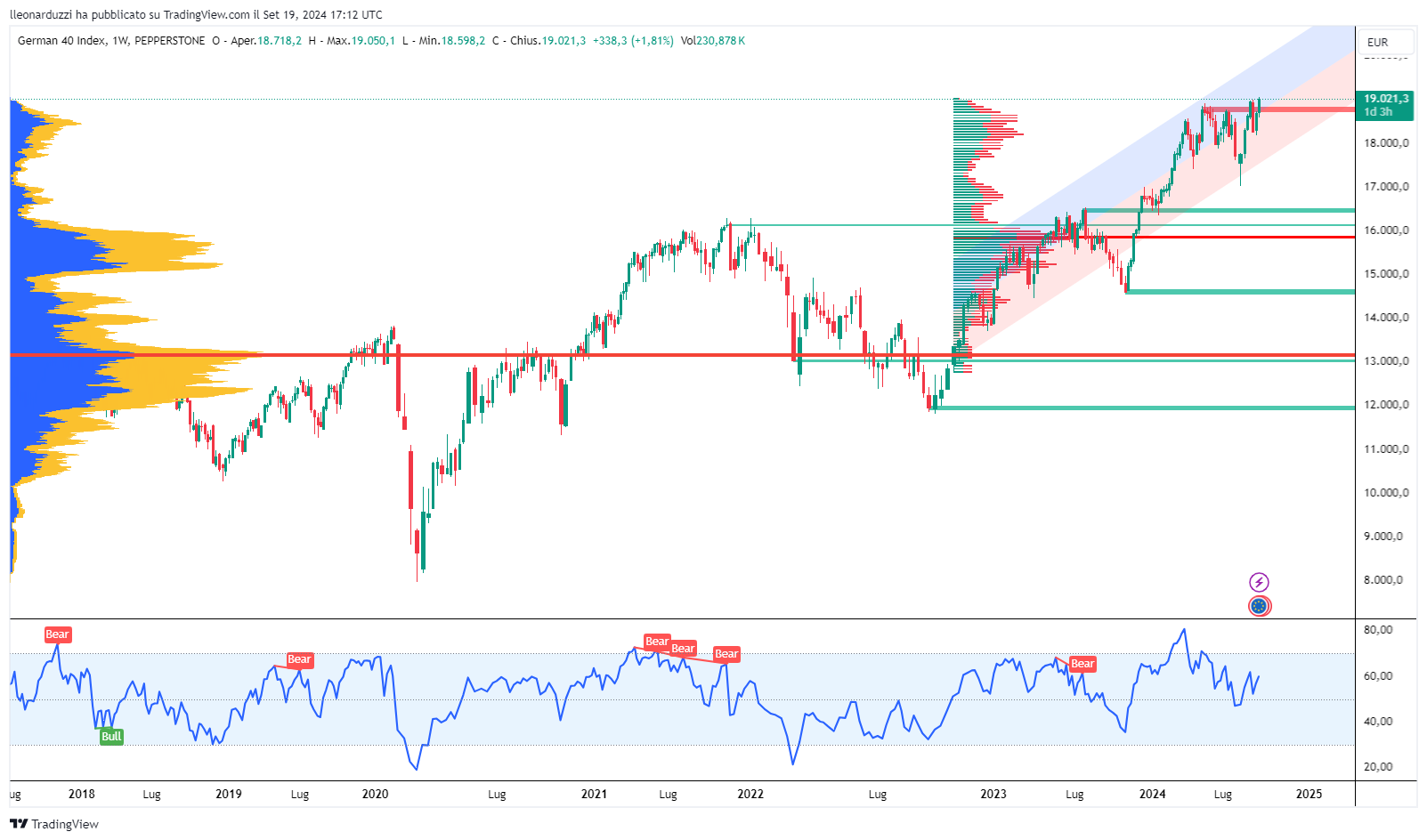Click the min value 18.598,2
Image resolution: width=1427 pixels, height=840 pixels.
(464, 41)
